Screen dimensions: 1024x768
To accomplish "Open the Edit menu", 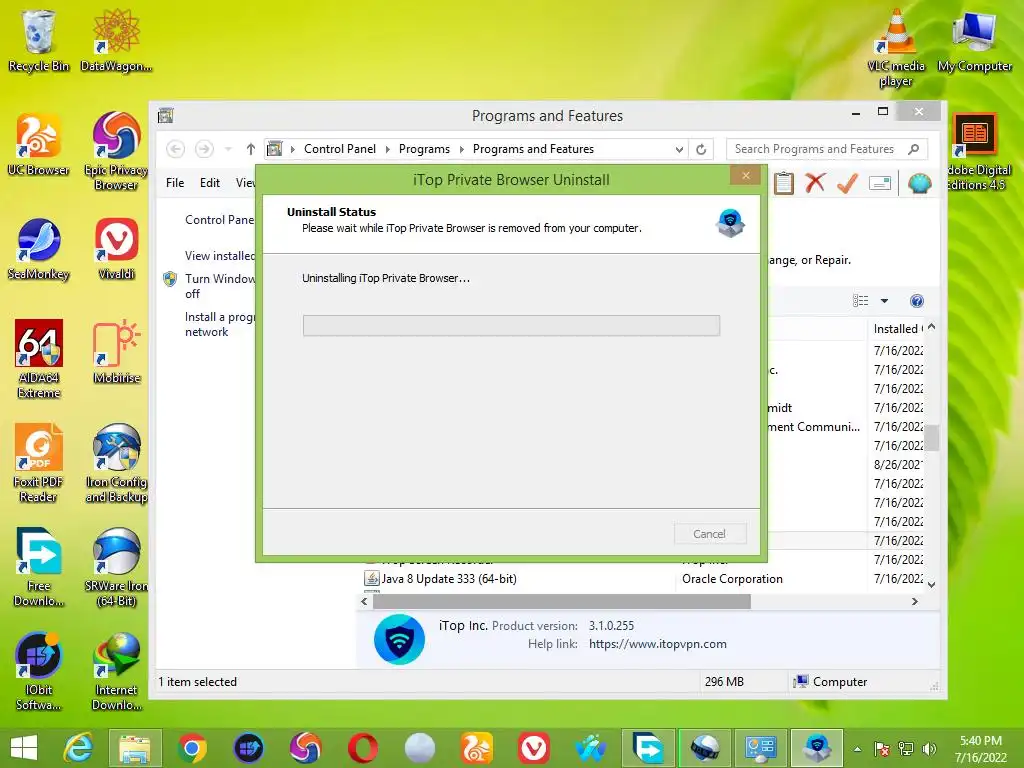I will pos(210,183).
